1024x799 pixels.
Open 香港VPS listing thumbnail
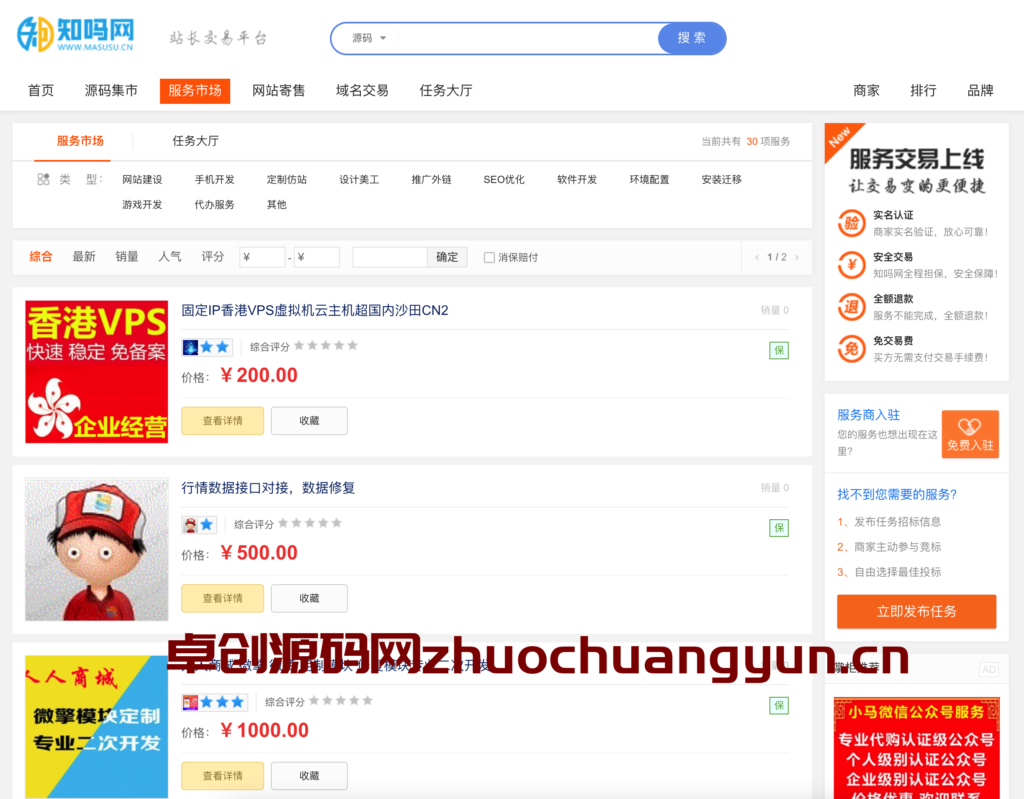click(97, 372)
